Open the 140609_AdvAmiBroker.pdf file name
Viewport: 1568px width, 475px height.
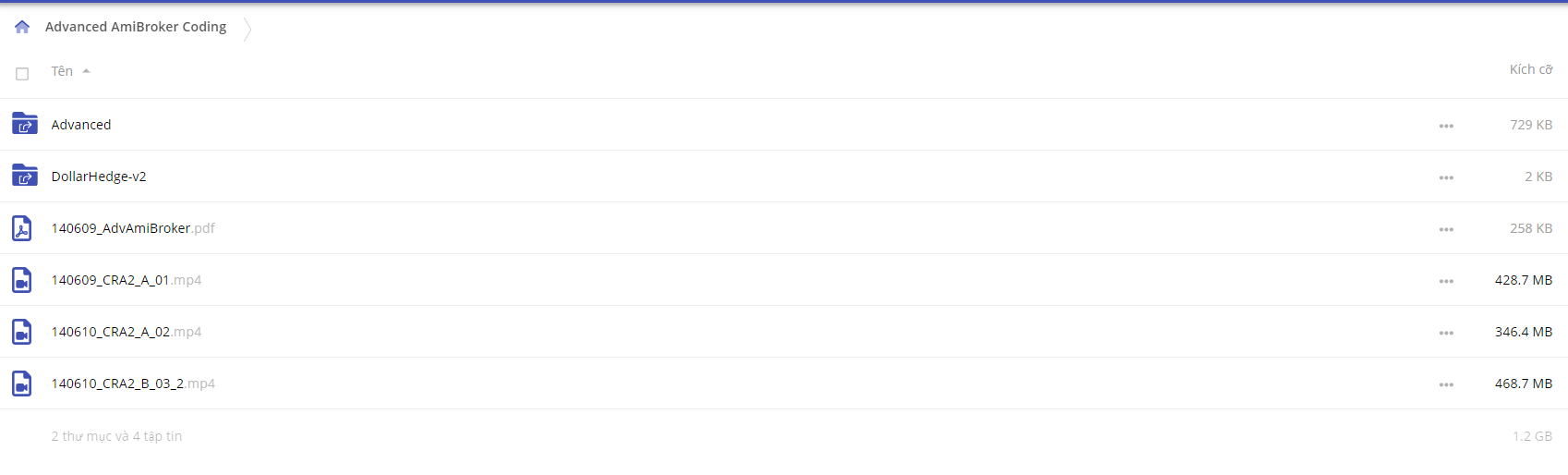click(x=133, y=228)
